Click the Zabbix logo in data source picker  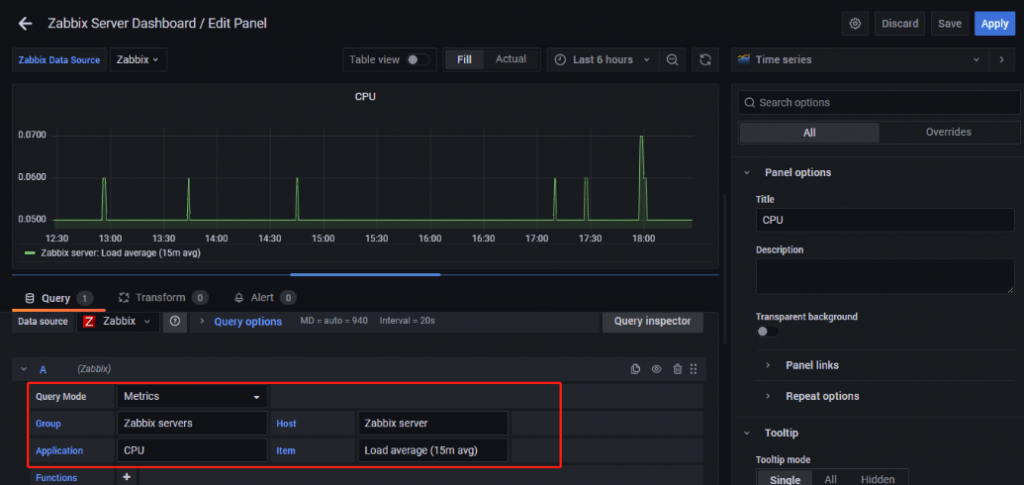coord(89,321)
